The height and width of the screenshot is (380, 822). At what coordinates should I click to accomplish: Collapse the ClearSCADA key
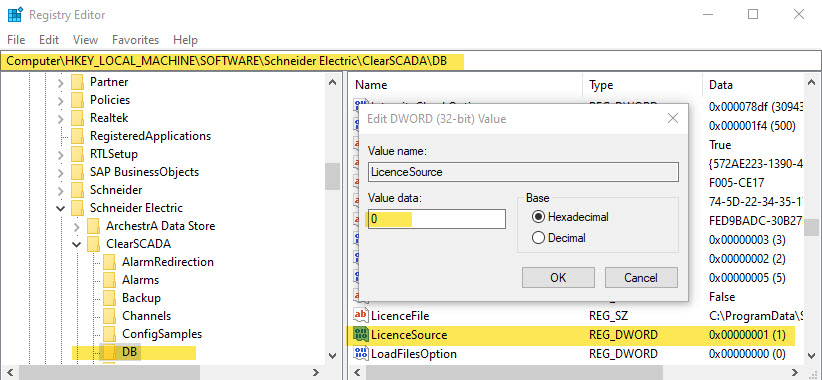pos(77,245)
